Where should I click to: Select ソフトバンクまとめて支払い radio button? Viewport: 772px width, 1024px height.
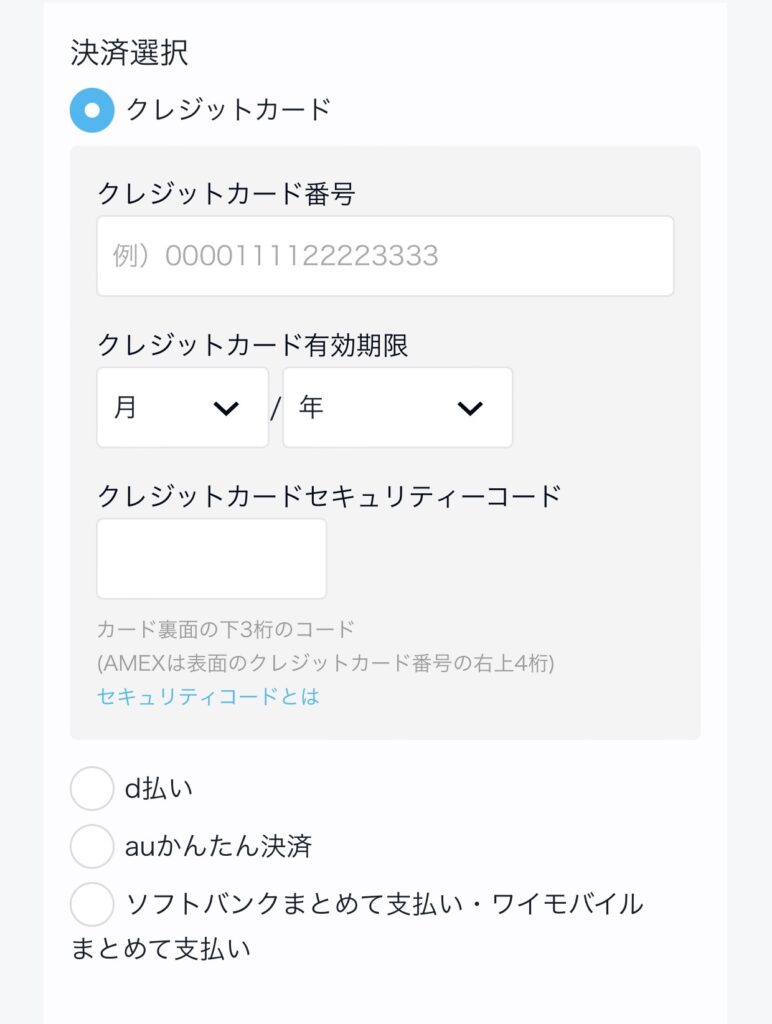[x=92, y=904]
